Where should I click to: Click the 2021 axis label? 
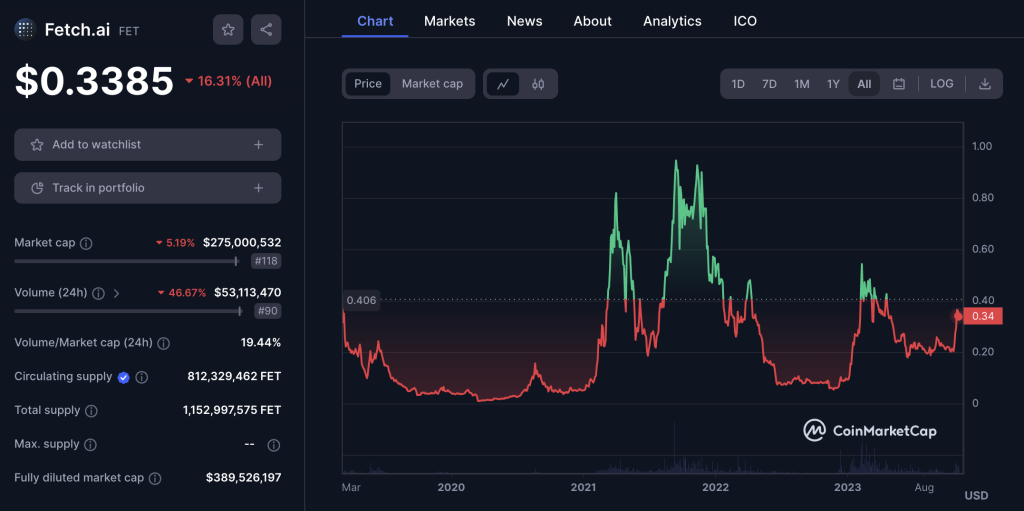click(x=583, y=487)
